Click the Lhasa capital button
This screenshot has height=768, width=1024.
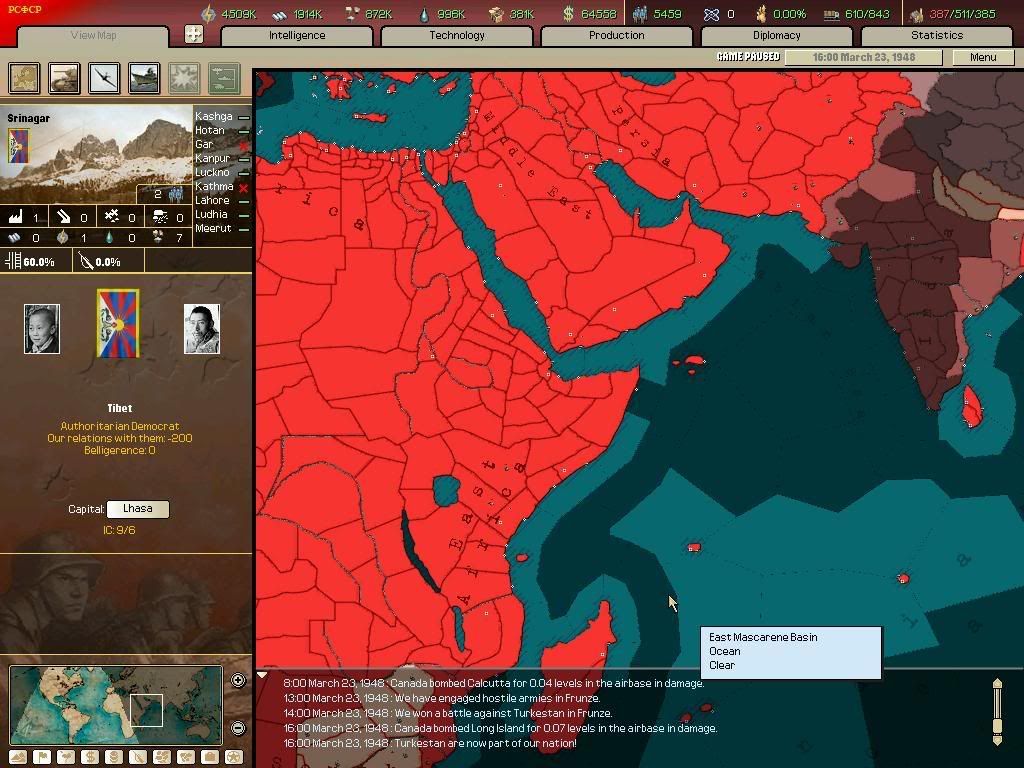(137, 509)
